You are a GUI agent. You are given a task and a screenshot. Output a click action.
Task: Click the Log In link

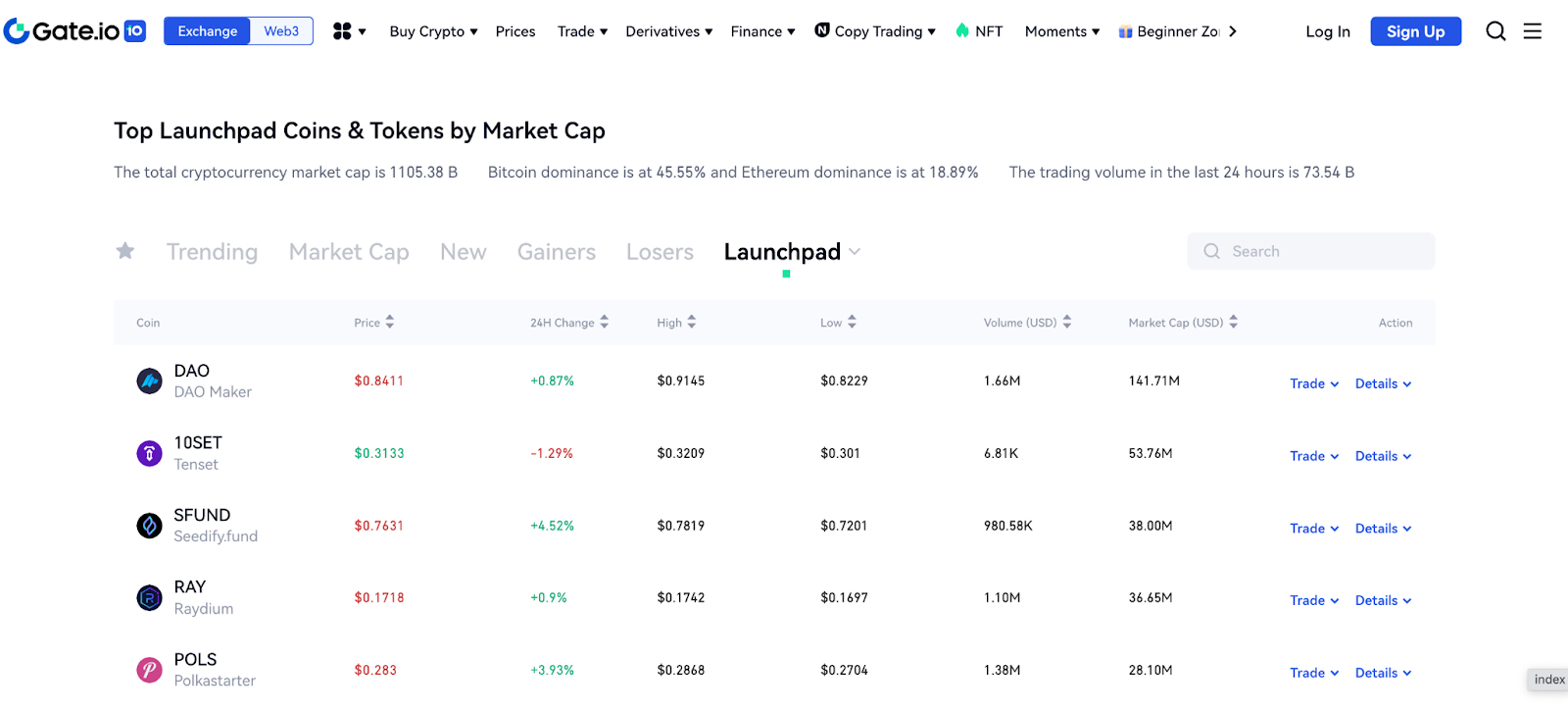(x=1328, y=31)
